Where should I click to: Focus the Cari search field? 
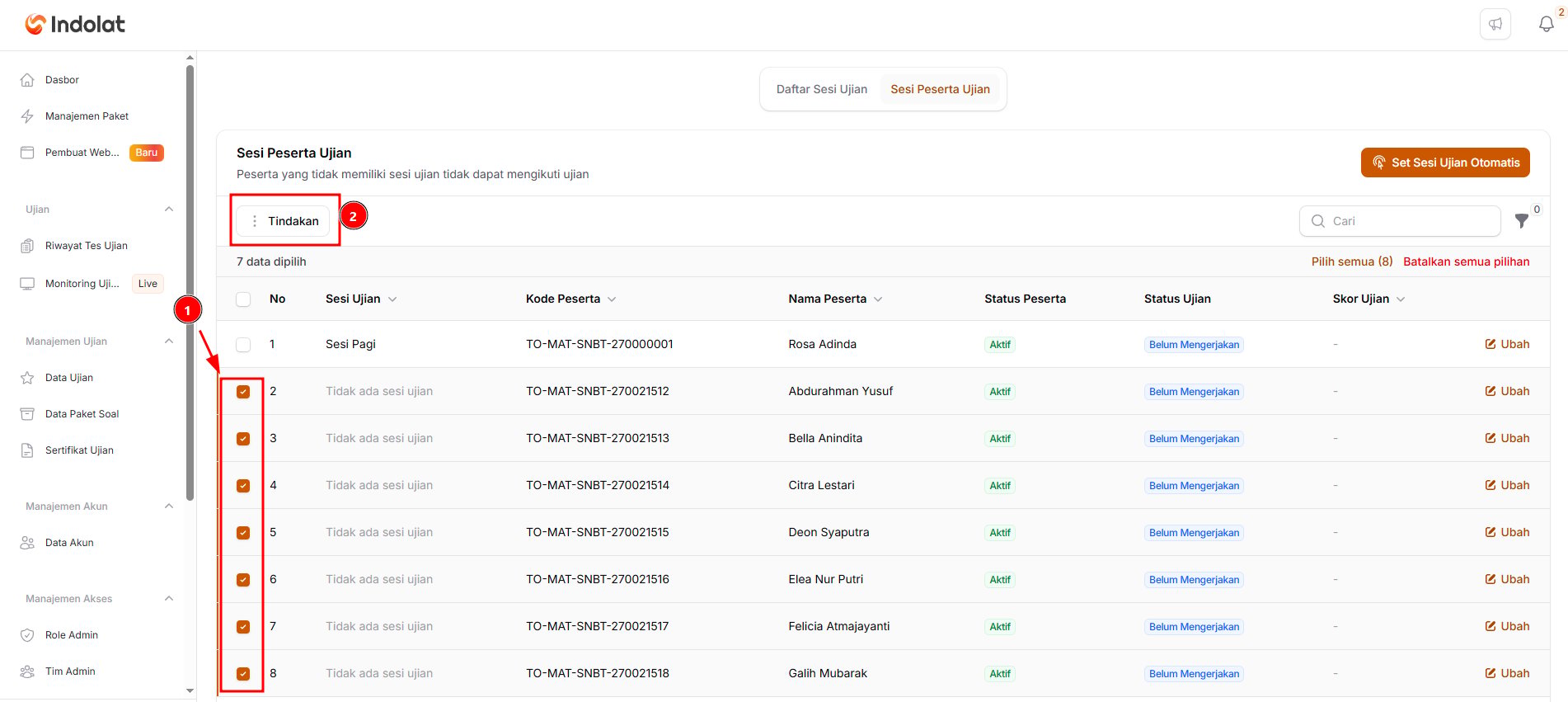click(x=1400, y=221)
